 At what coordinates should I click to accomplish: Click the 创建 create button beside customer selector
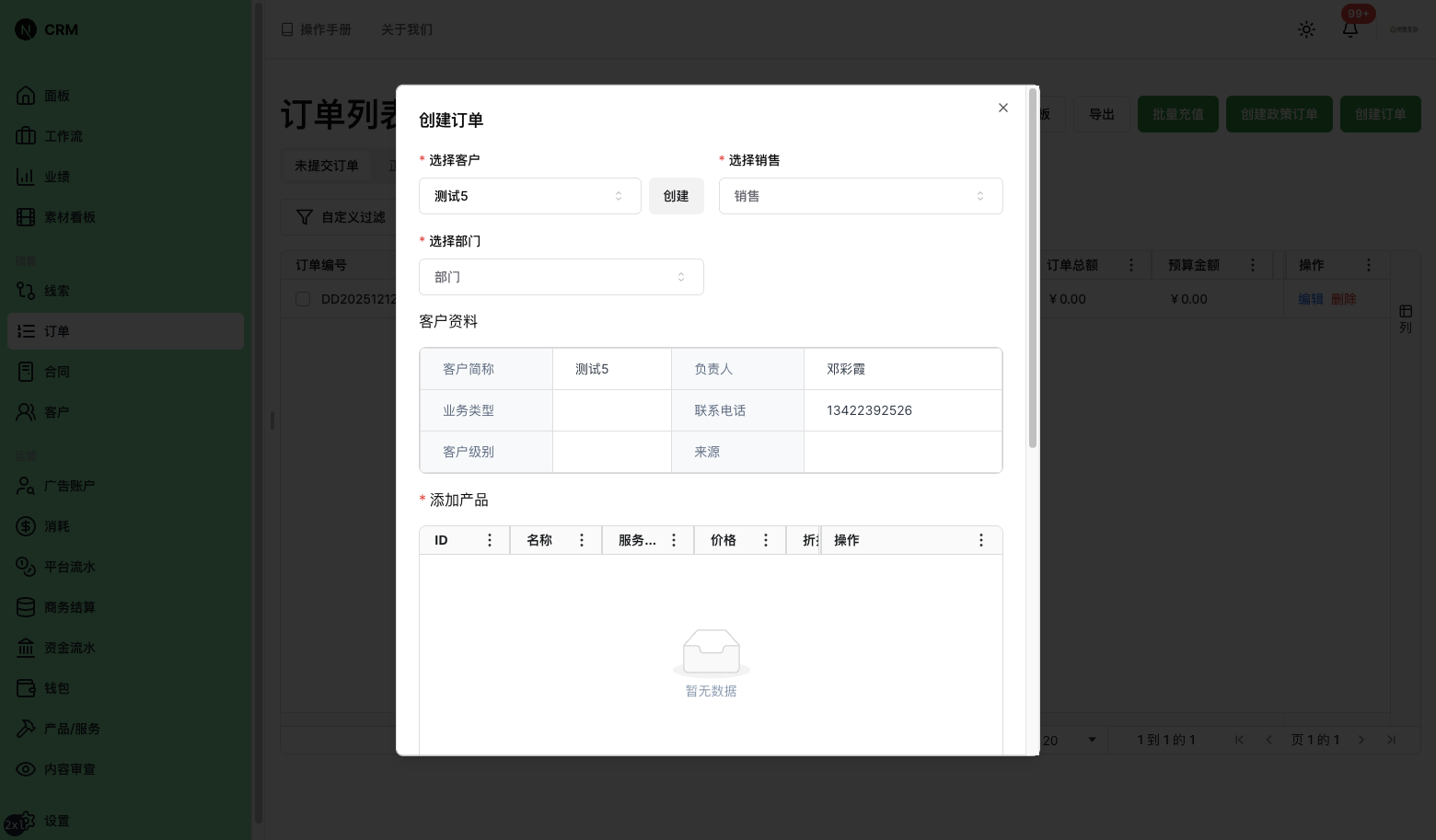[x=676, y=196]
